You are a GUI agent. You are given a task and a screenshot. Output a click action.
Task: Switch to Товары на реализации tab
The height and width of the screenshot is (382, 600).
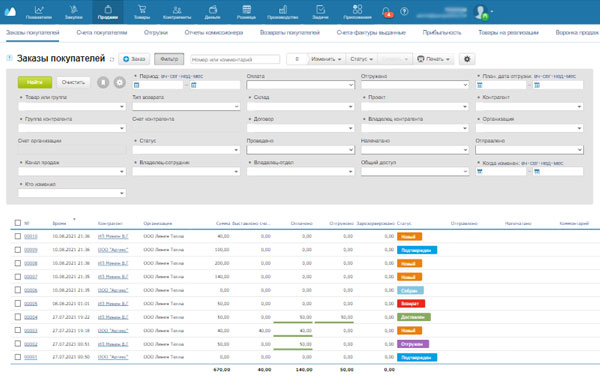tap(509, 33)
